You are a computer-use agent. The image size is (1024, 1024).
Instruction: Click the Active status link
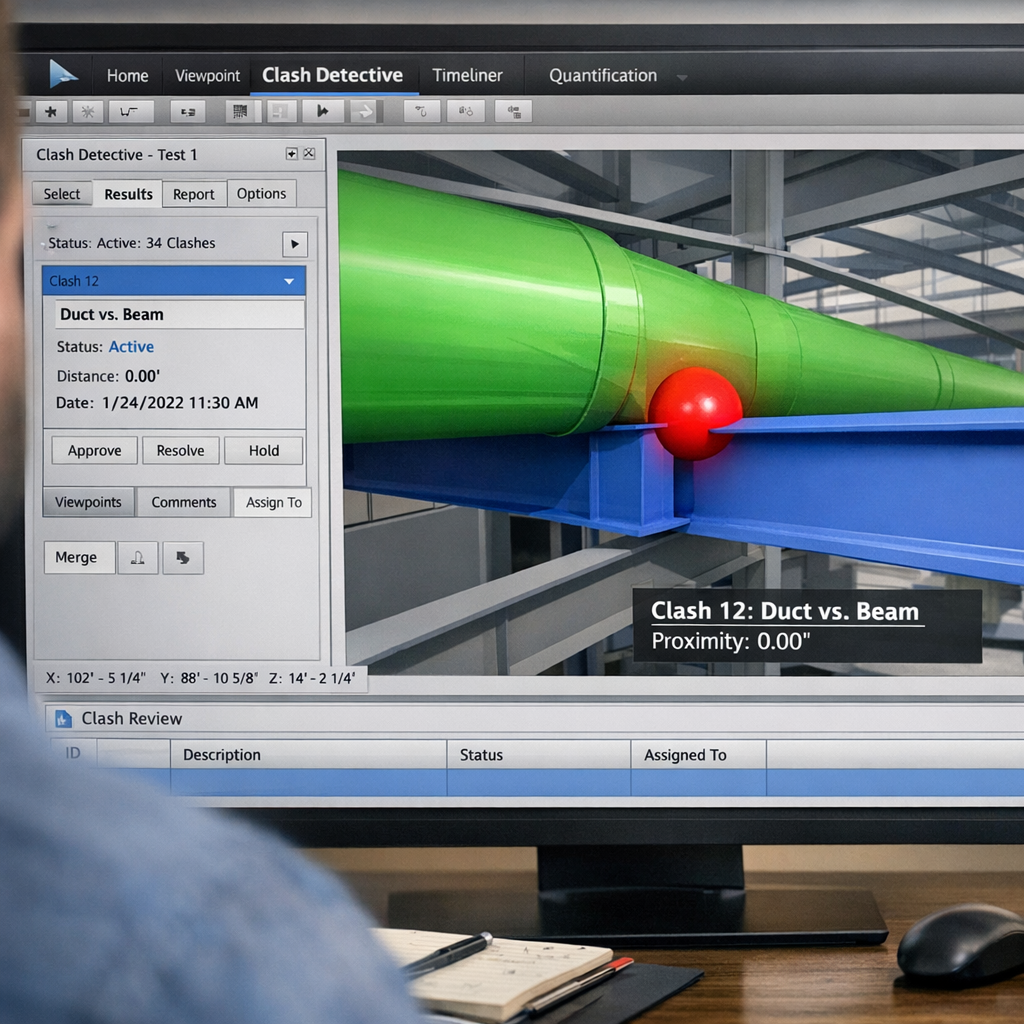click(131, 347)
